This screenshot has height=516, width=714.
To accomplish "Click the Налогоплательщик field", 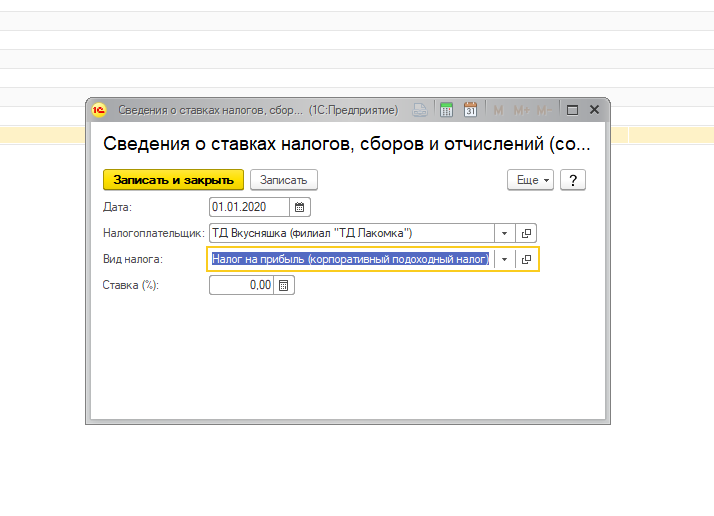I will tap(352, 233).
